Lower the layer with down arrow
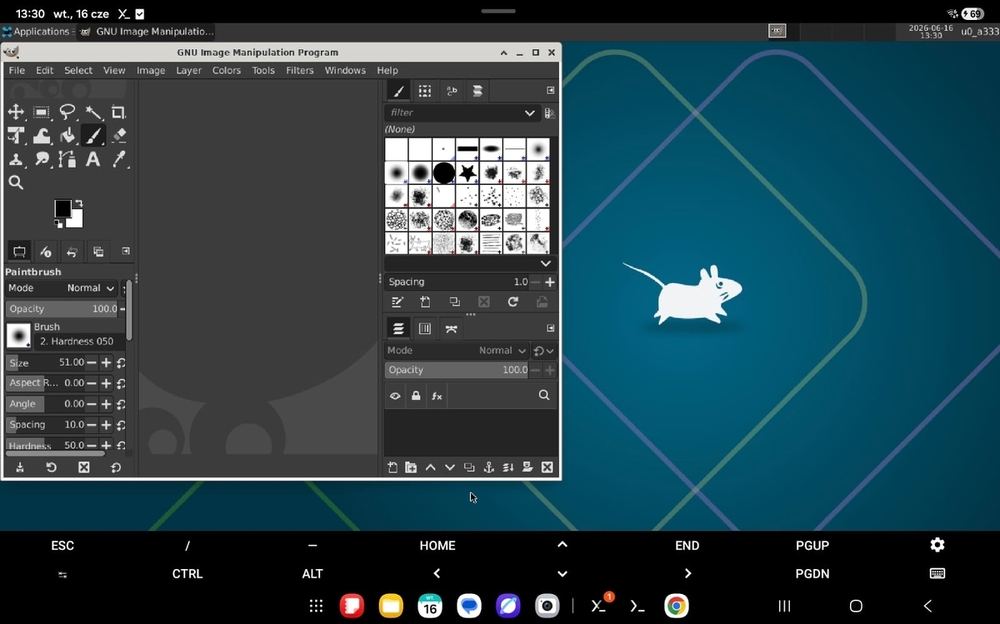Screen dimensions: 1000x624 point(450,468)
